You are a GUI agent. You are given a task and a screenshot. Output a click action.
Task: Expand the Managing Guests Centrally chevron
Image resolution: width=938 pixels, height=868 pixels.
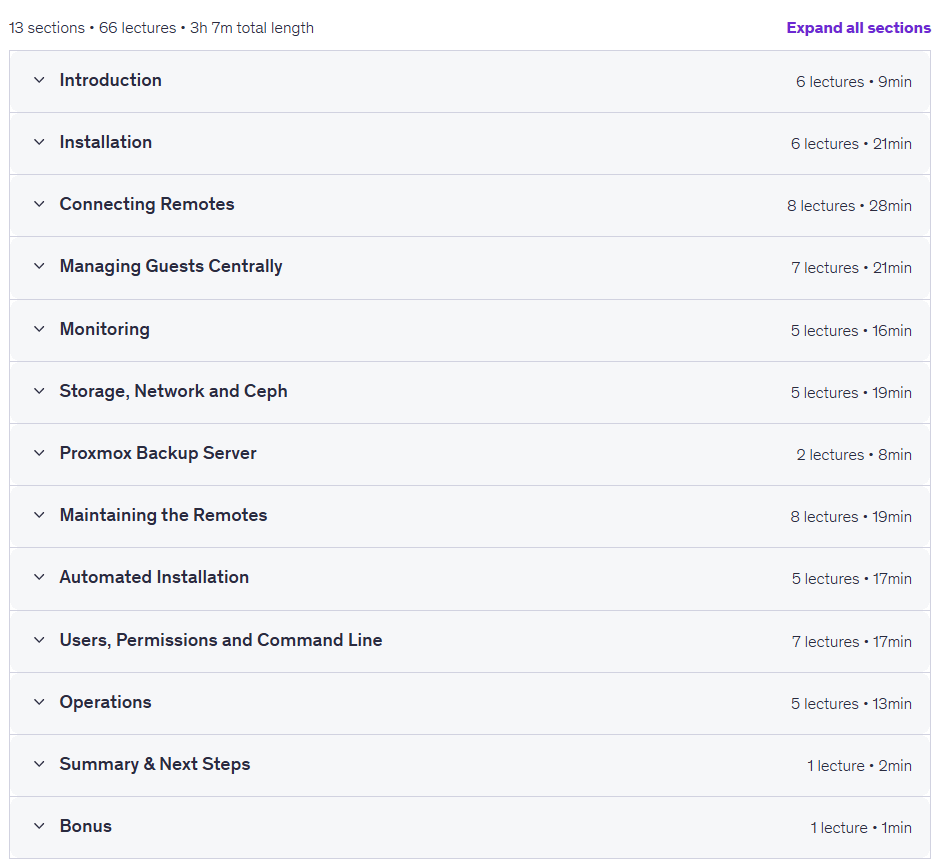click(39, 266)
